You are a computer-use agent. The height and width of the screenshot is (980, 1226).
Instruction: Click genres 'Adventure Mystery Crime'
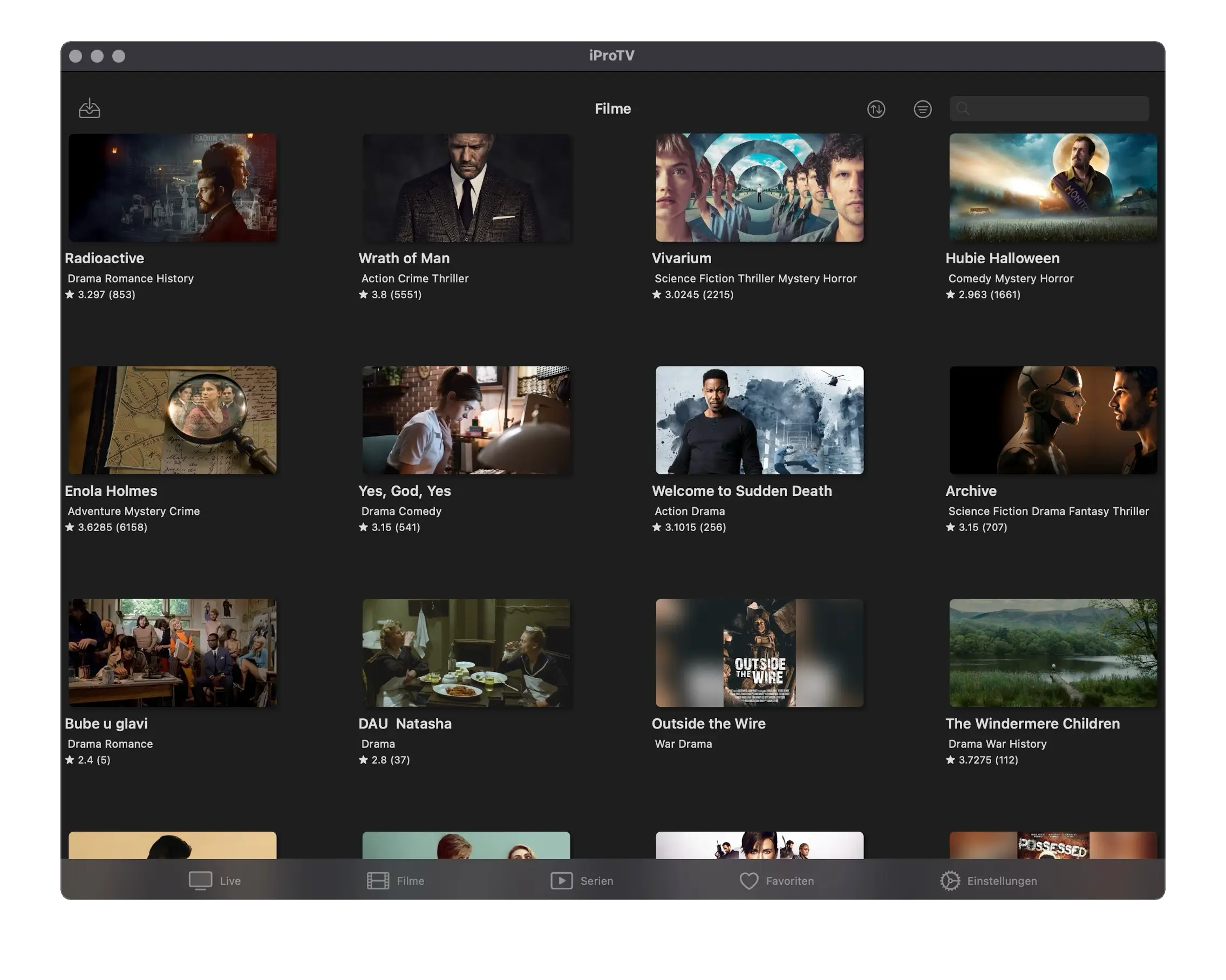134,512
